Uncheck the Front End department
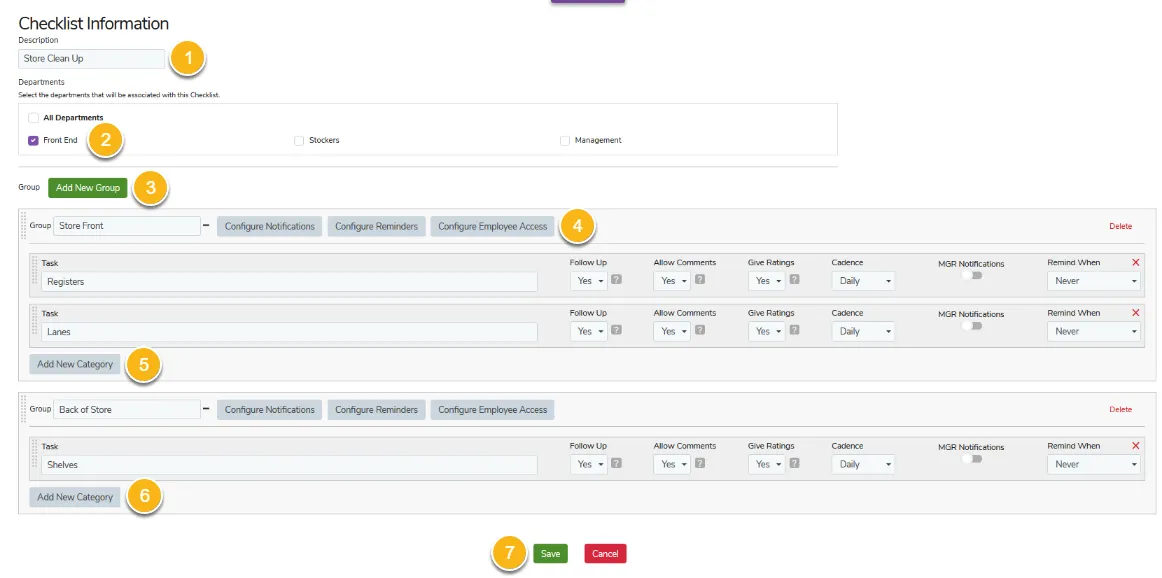 point(33,140)
